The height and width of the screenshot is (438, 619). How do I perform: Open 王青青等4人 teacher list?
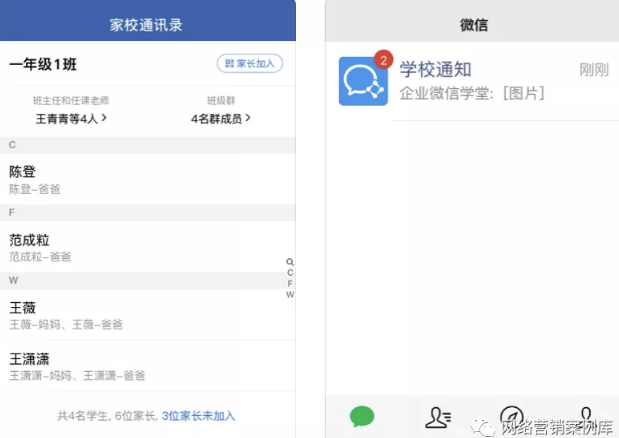71,118
